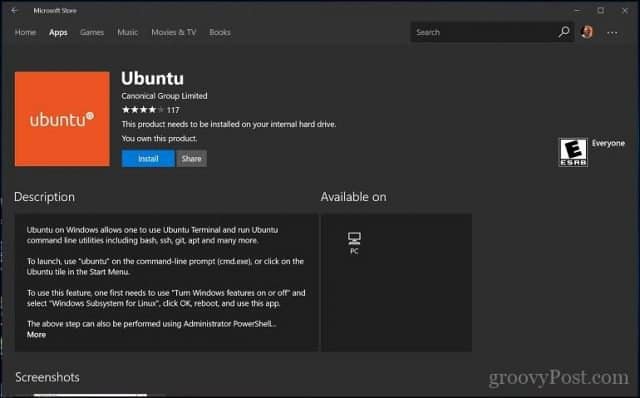
Task: Minimize the Microsoft Store window
Action: click(x=577, y=11)
